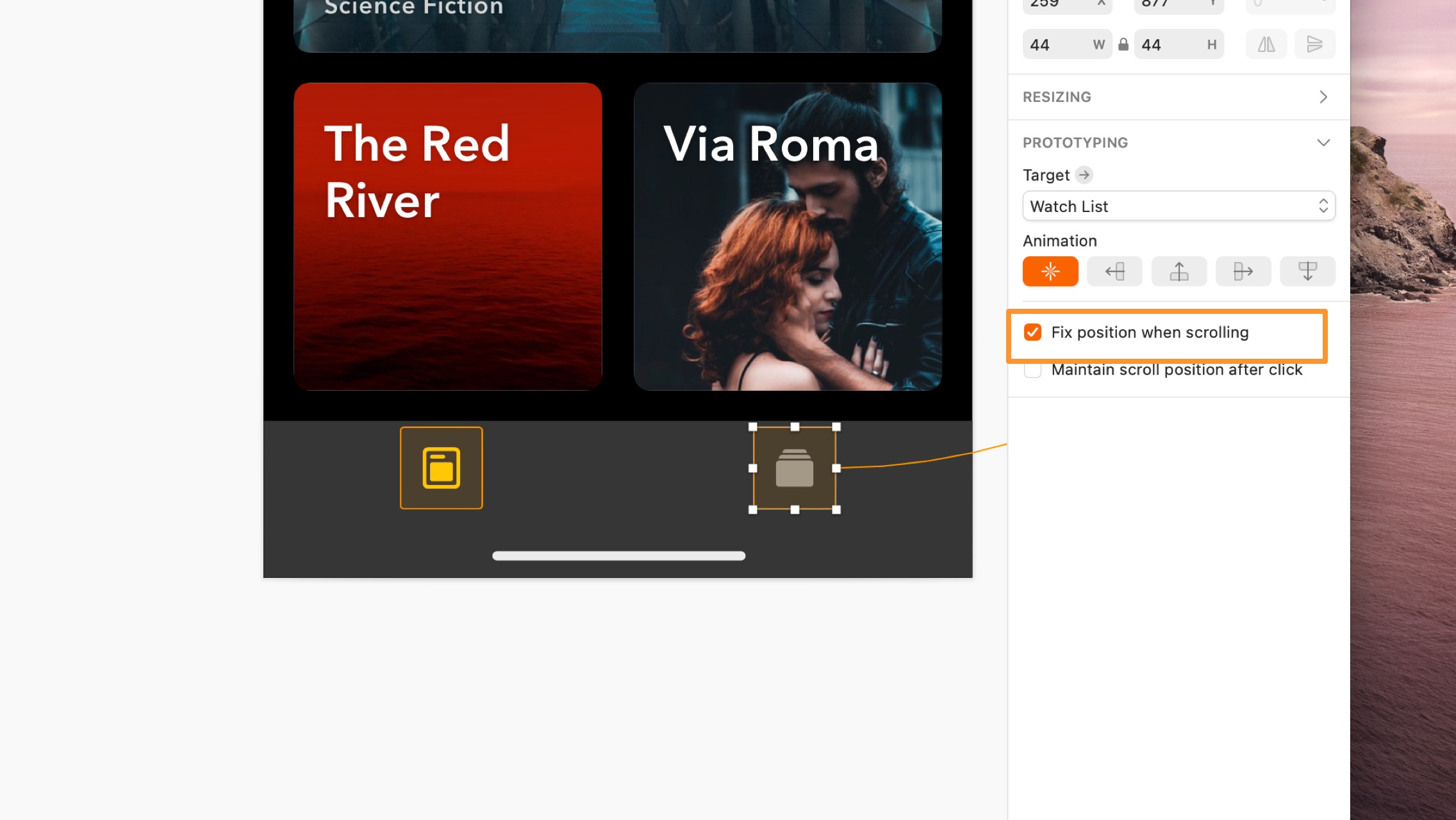Enable Fix position when scrolling
Image resolution: width=1456 pixels, height=820 pixels.
pos(1033,332)
